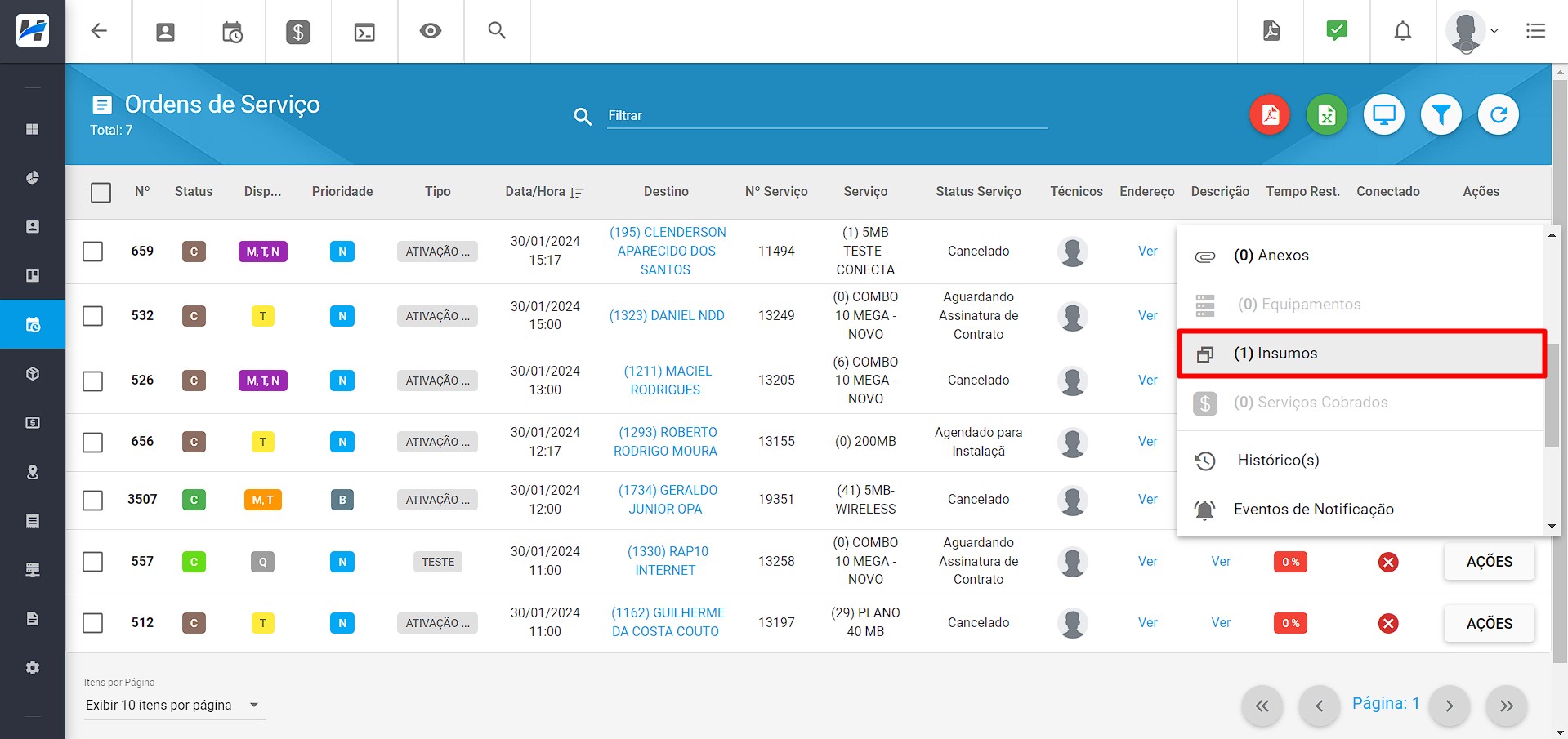Open the filter funnel button
The width and height of the screenshot is (1568, 739).
point(1441,114)
